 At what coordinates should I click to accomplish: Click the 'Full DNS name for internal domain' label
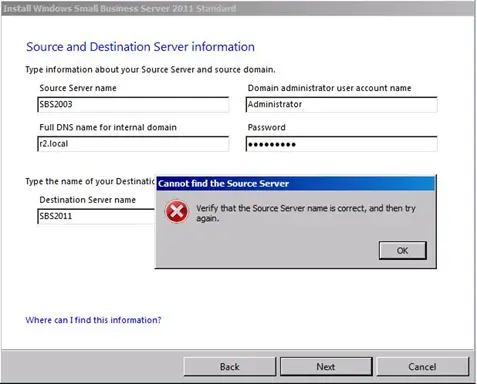coord(108,127)
